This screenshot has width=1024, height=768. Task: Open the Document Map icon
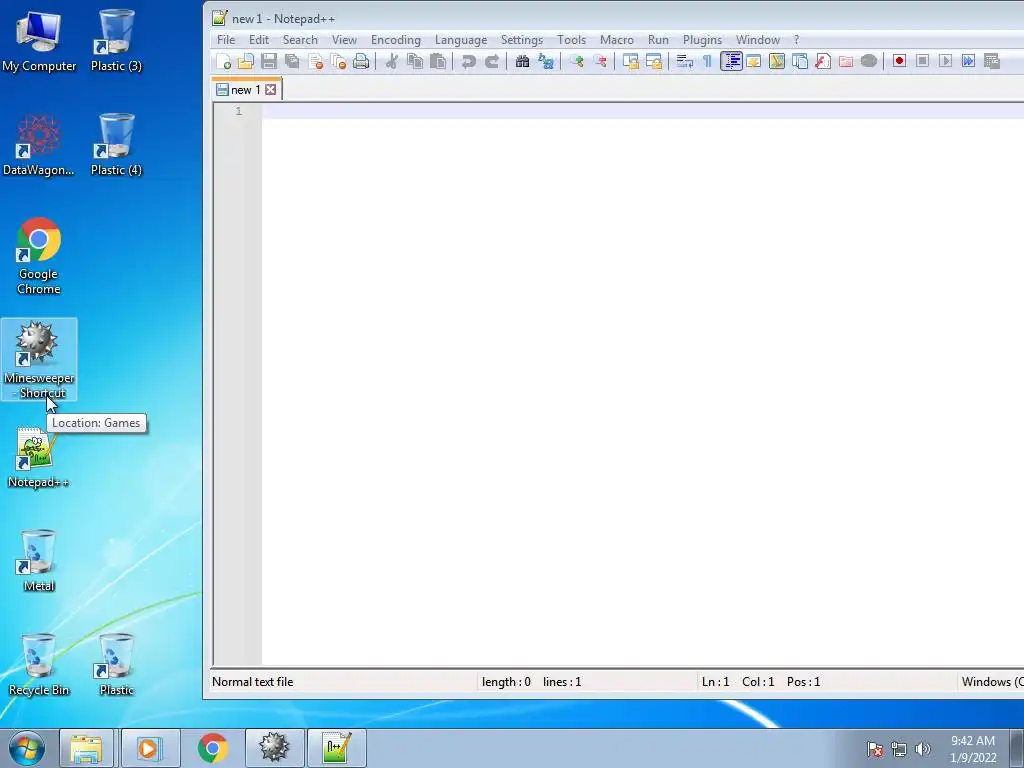(x=776, y=61)
